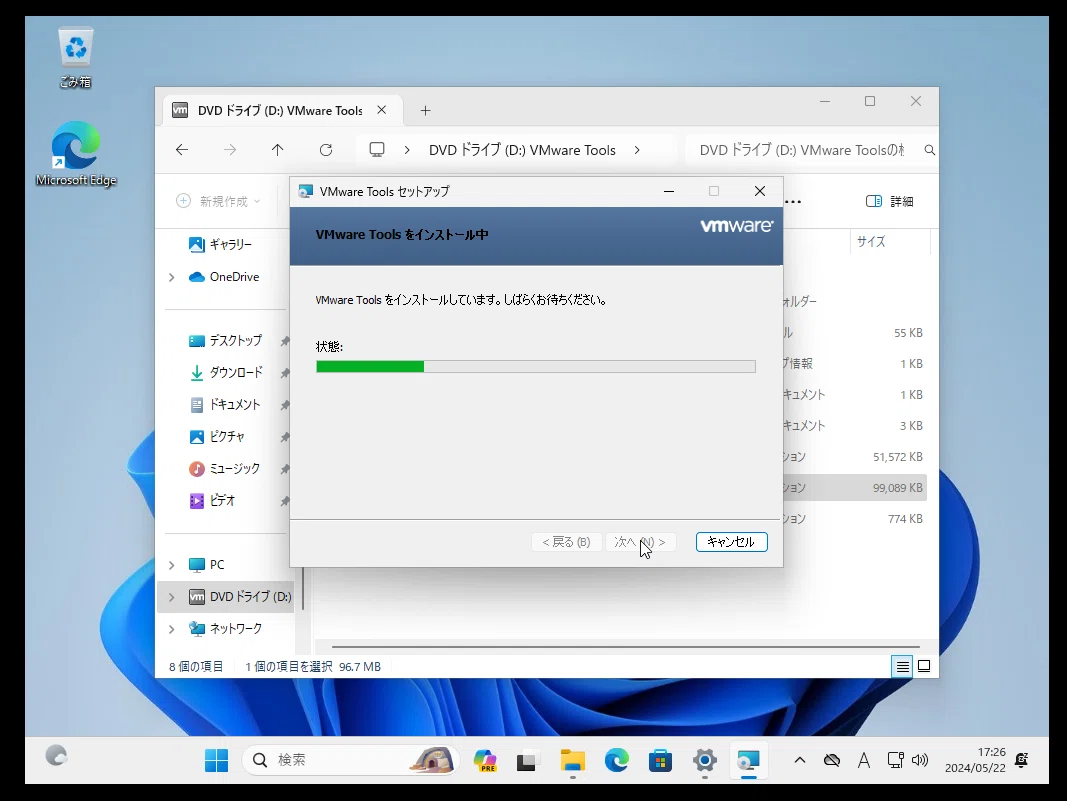Open ミュージック in quick access

pos(224,468)
